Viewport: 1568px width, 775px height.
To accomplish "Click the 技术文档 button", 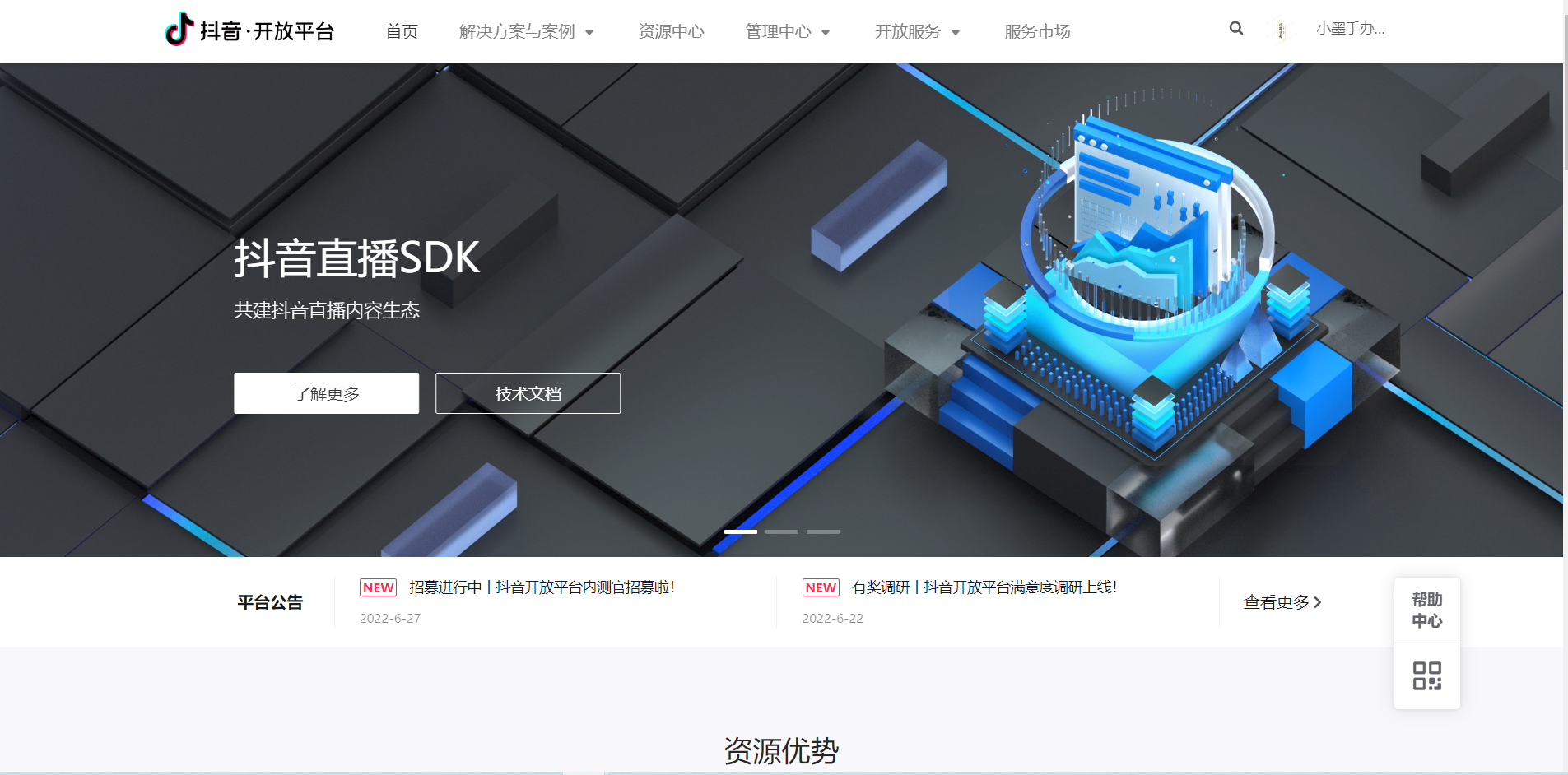I will click(528, 393).
